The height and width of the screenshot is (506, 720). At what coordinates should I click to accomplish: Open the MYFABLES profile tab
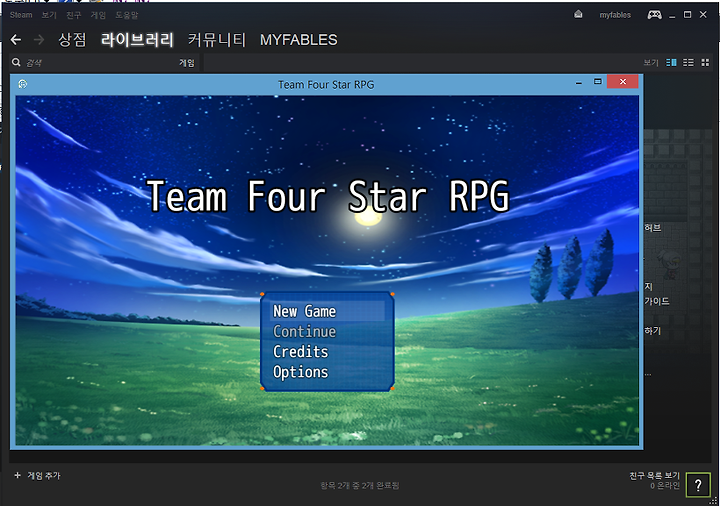point(298,40)
